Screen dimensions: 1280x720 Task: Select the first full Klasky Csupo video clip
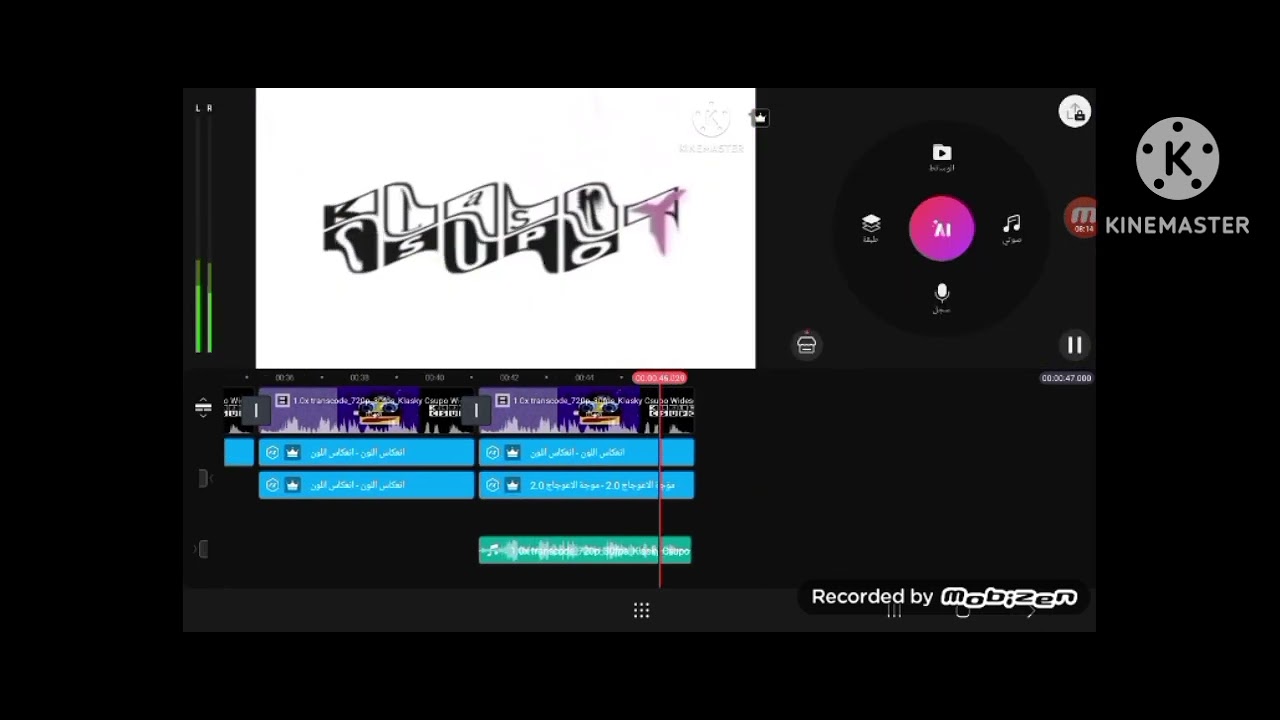(x=366, y=410)
